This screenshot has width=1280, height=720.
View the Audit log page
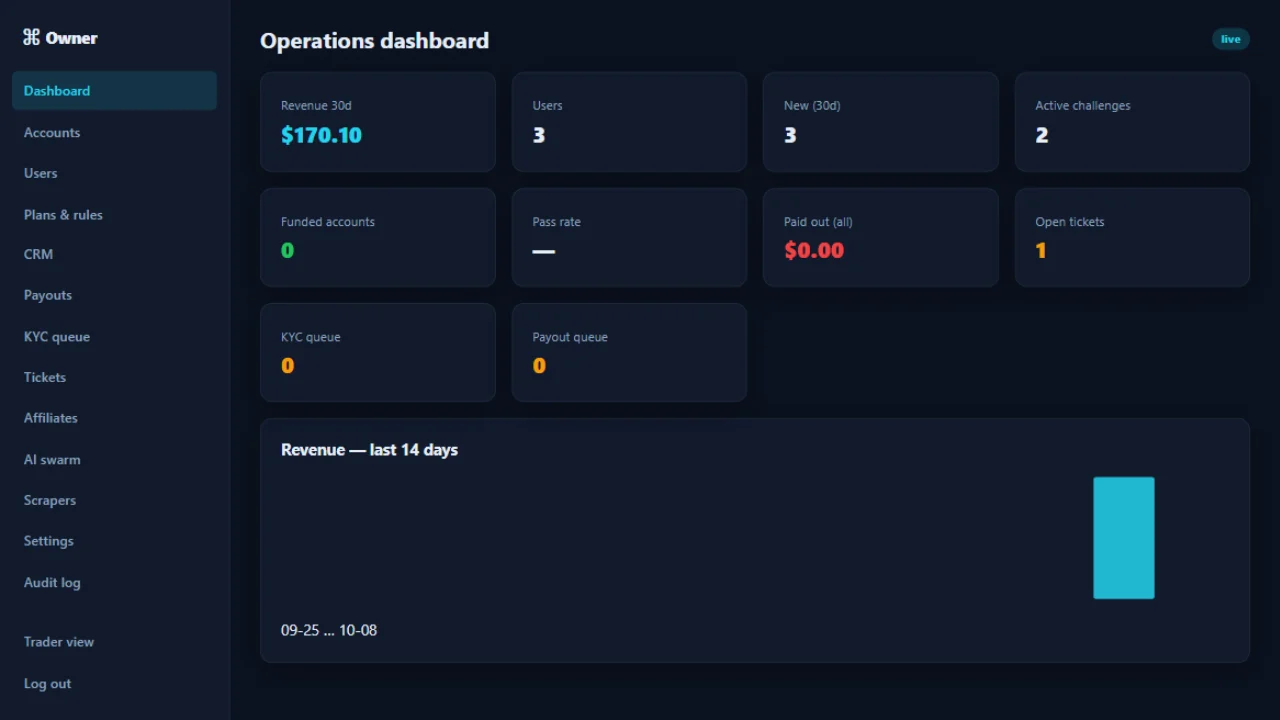pyautogui.click(x=114, y=582)
